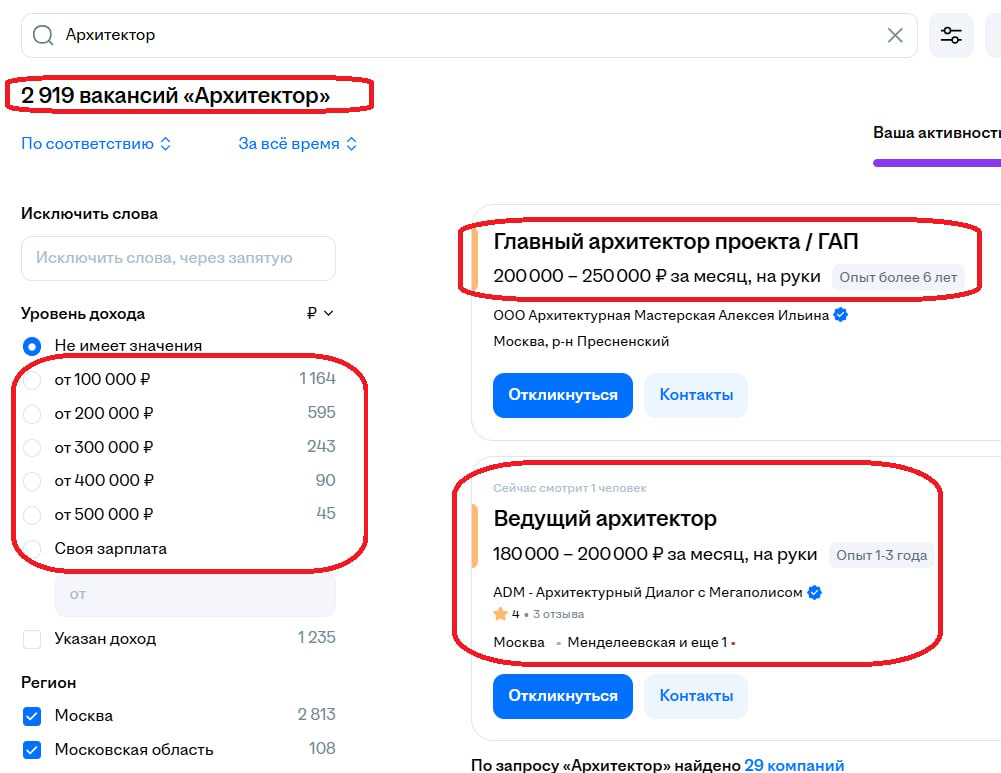Viewport: 1001px width, 773px height.
Task: Uncheck the 'Москва' region checkbox
Action: coord(32,716)
